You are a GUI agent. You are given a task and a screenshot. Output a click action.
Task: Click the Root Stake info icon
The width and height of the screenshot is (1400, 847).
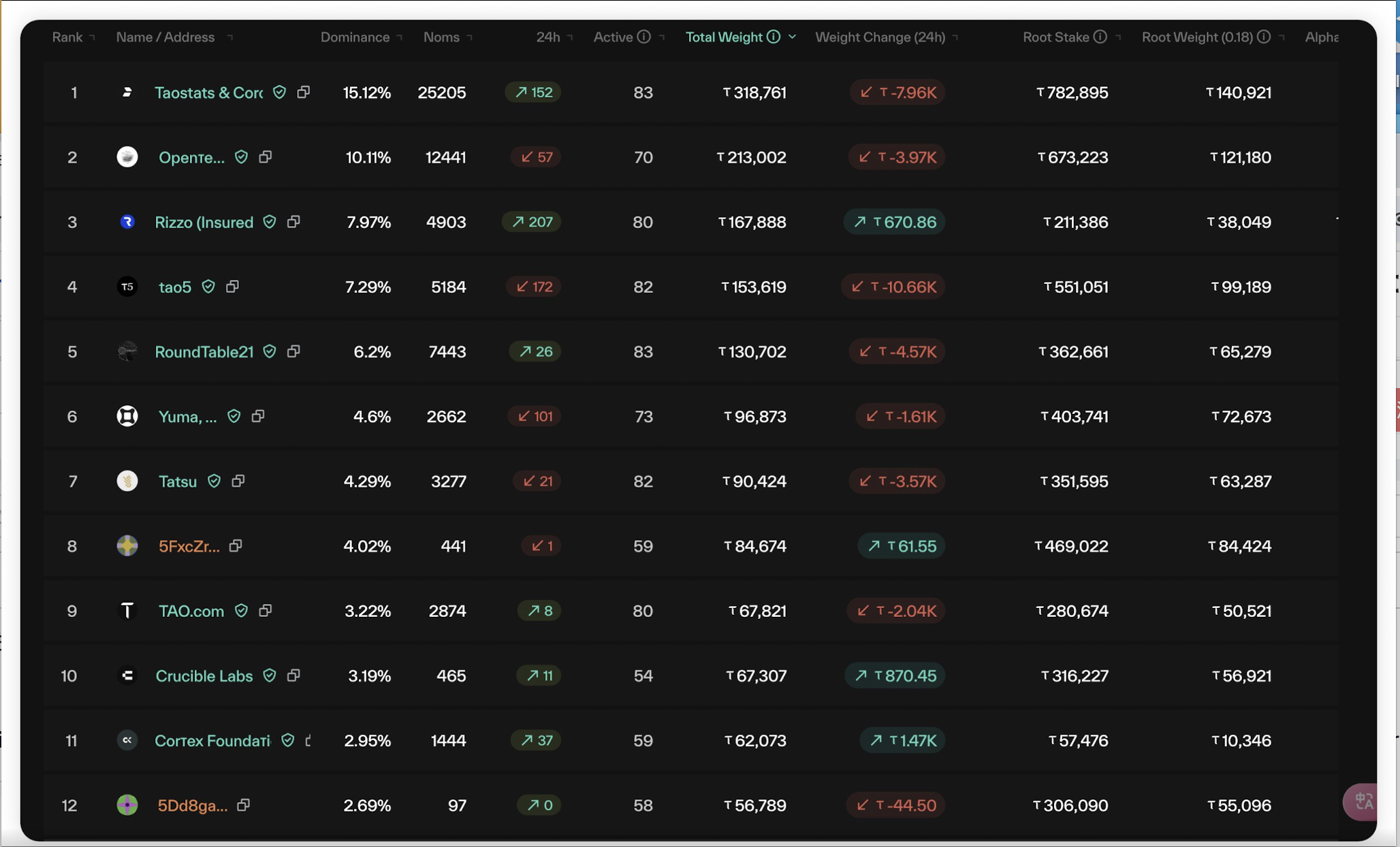pyautogui.click(x=1100, y=37)
